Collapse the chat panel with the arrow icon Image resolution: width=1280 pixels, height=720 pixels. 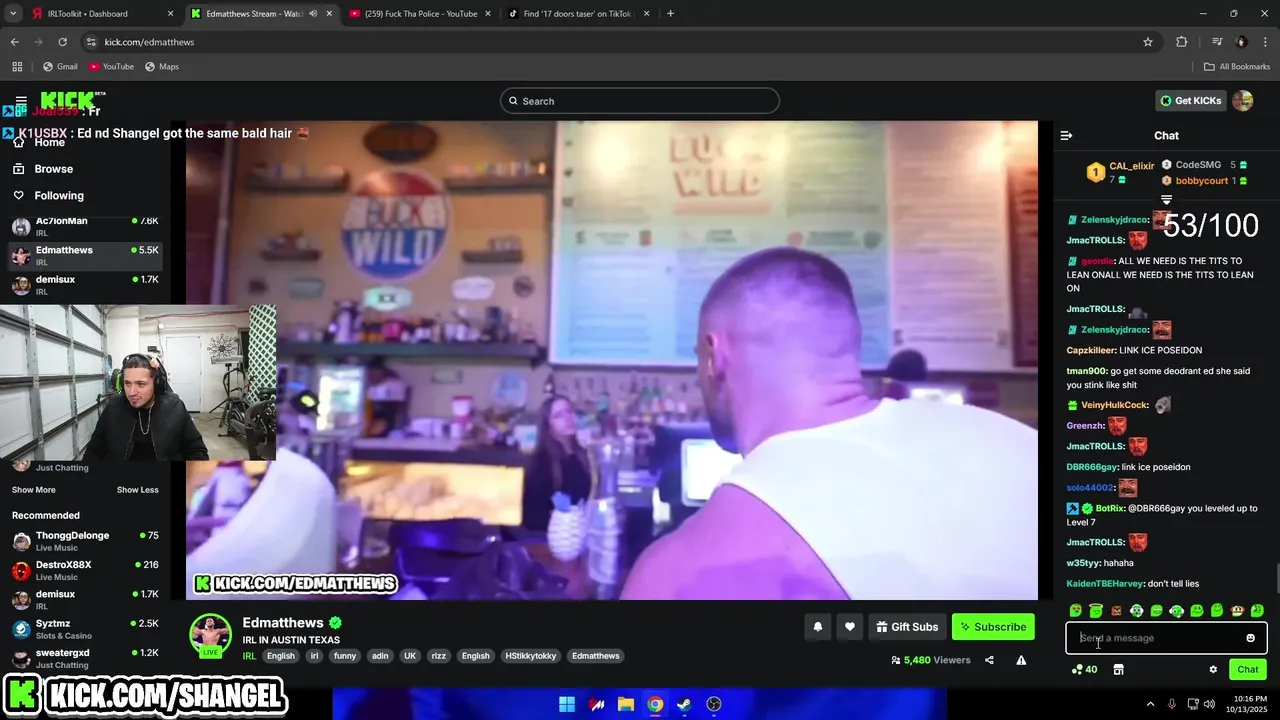click(1066, 135)
